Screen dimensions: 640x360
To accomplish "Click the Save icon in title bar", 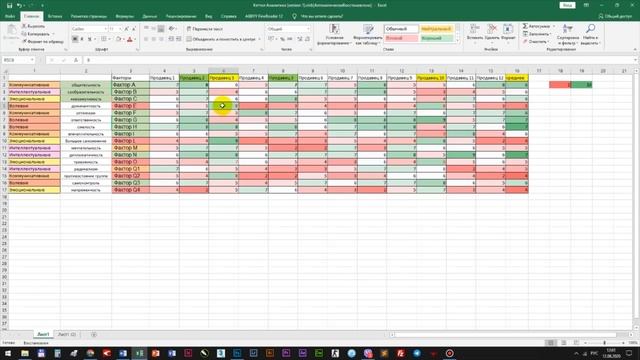I will [x=9, y=5].
